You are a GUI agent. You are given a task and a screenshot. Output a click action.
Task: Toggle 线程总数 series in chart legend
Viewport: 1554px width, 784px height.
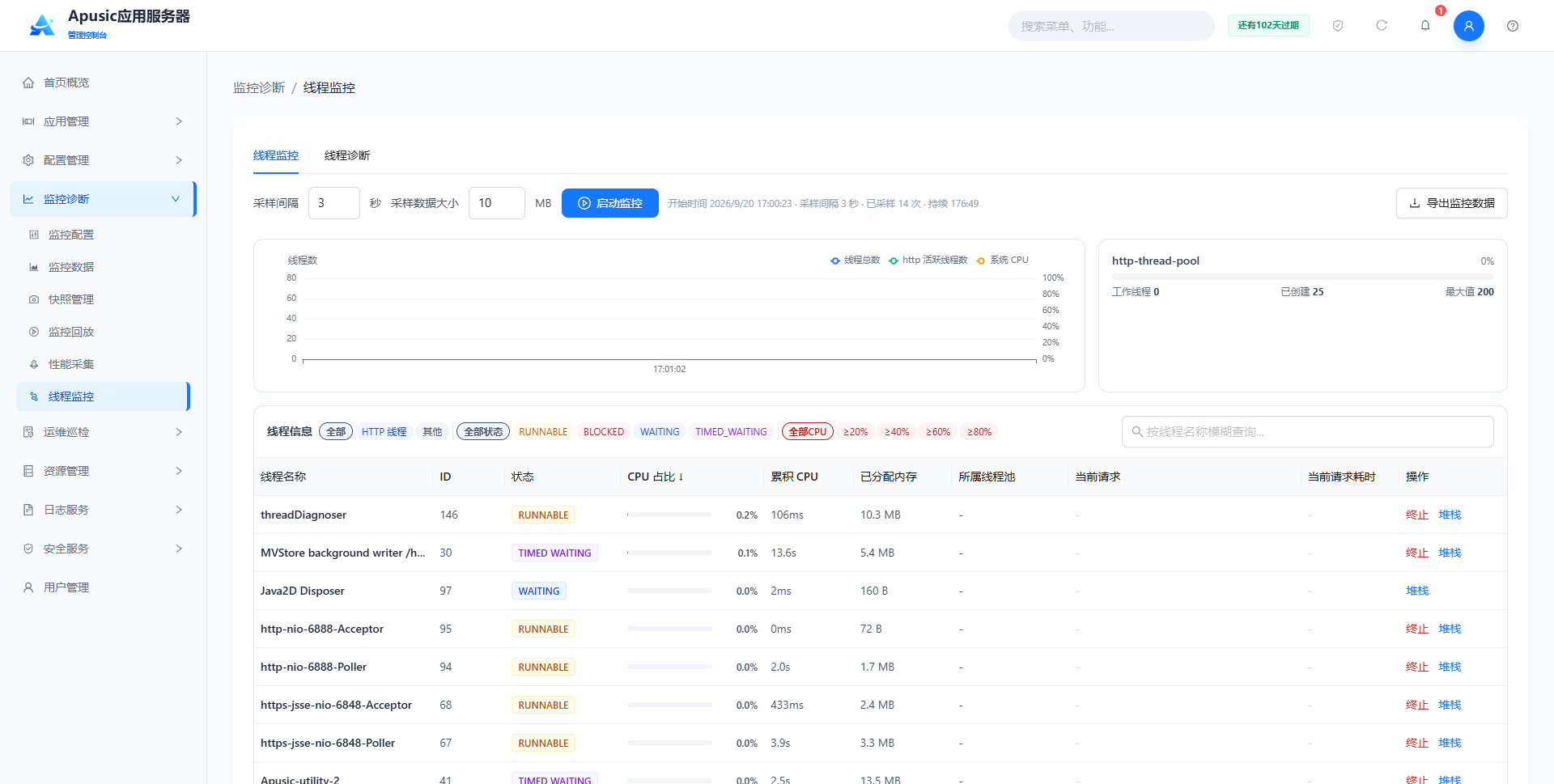[x=855, y=261]
